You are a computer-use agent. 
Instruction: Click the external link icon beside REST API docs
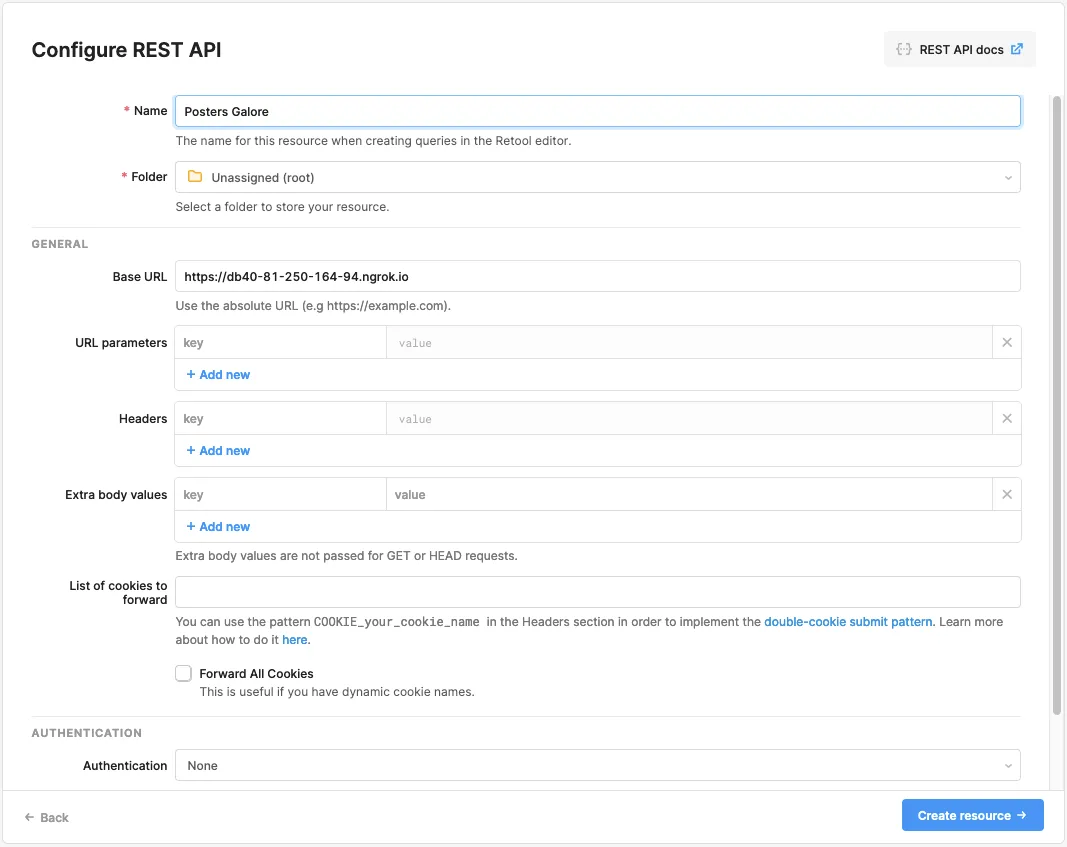click(x=1017, y=49)
